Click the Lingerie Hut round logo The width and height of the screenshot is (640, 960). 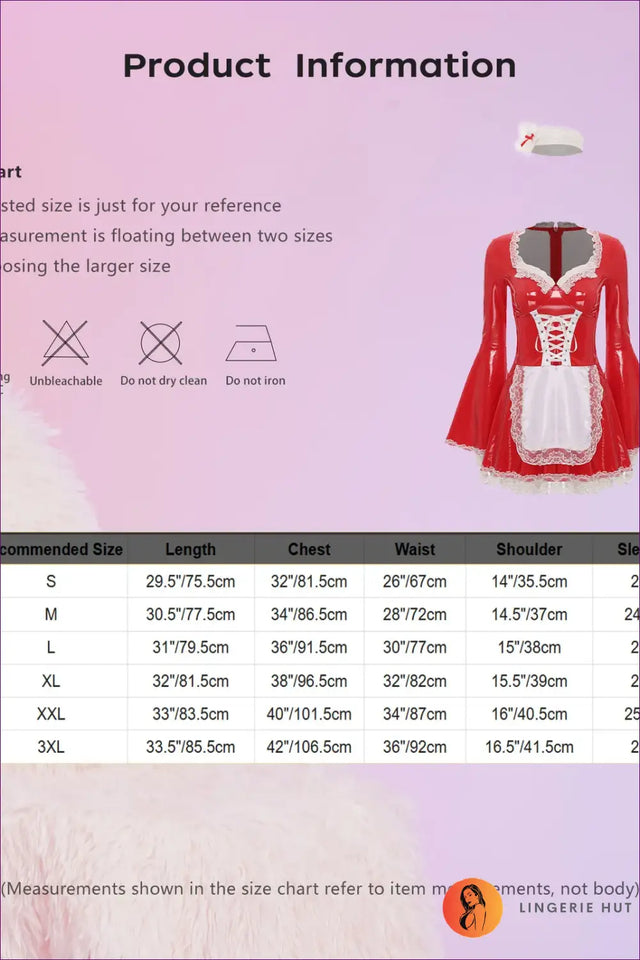point(473,907)
